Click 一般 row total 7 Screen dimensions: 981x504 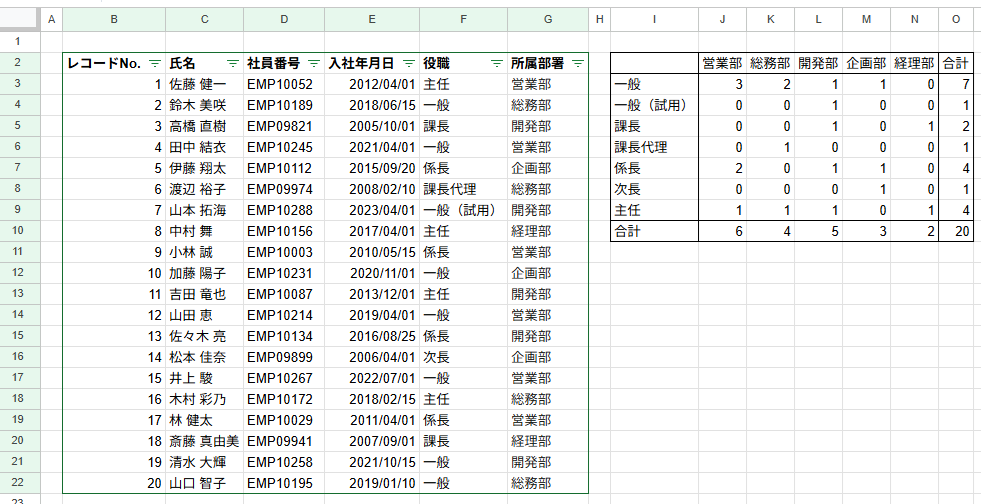point(956,84)
